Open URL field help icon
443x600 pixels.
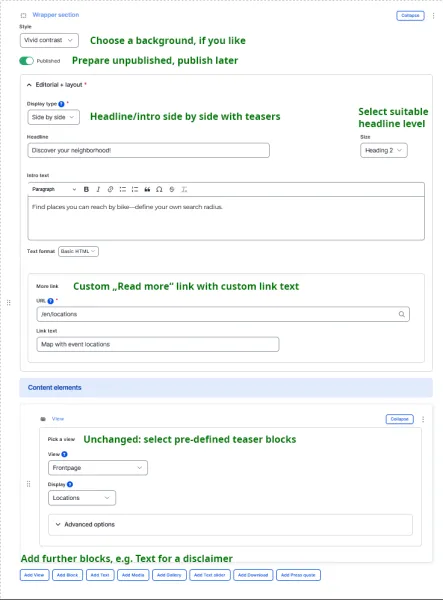click(50, 301)
